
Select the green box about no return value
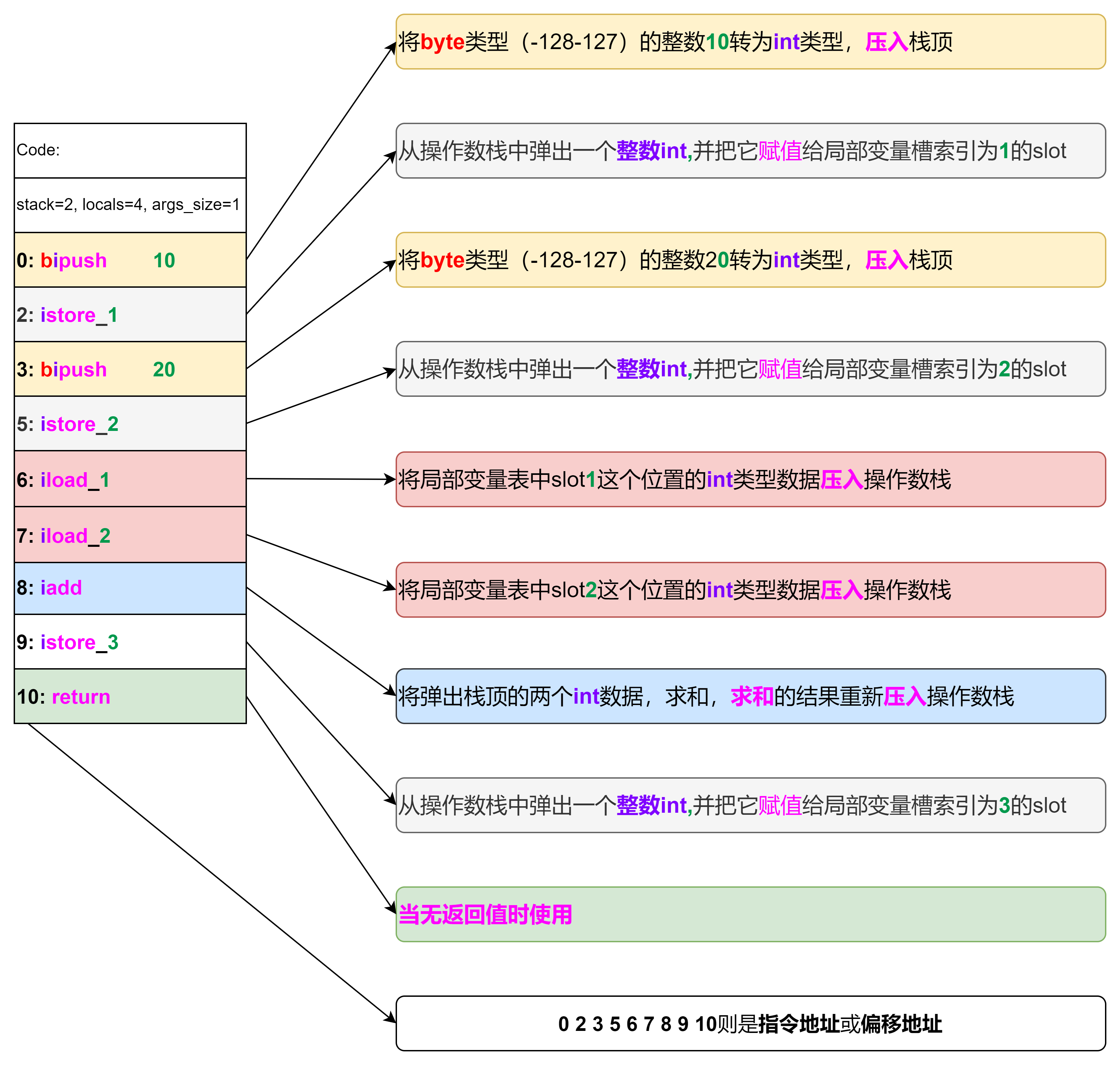750,915
